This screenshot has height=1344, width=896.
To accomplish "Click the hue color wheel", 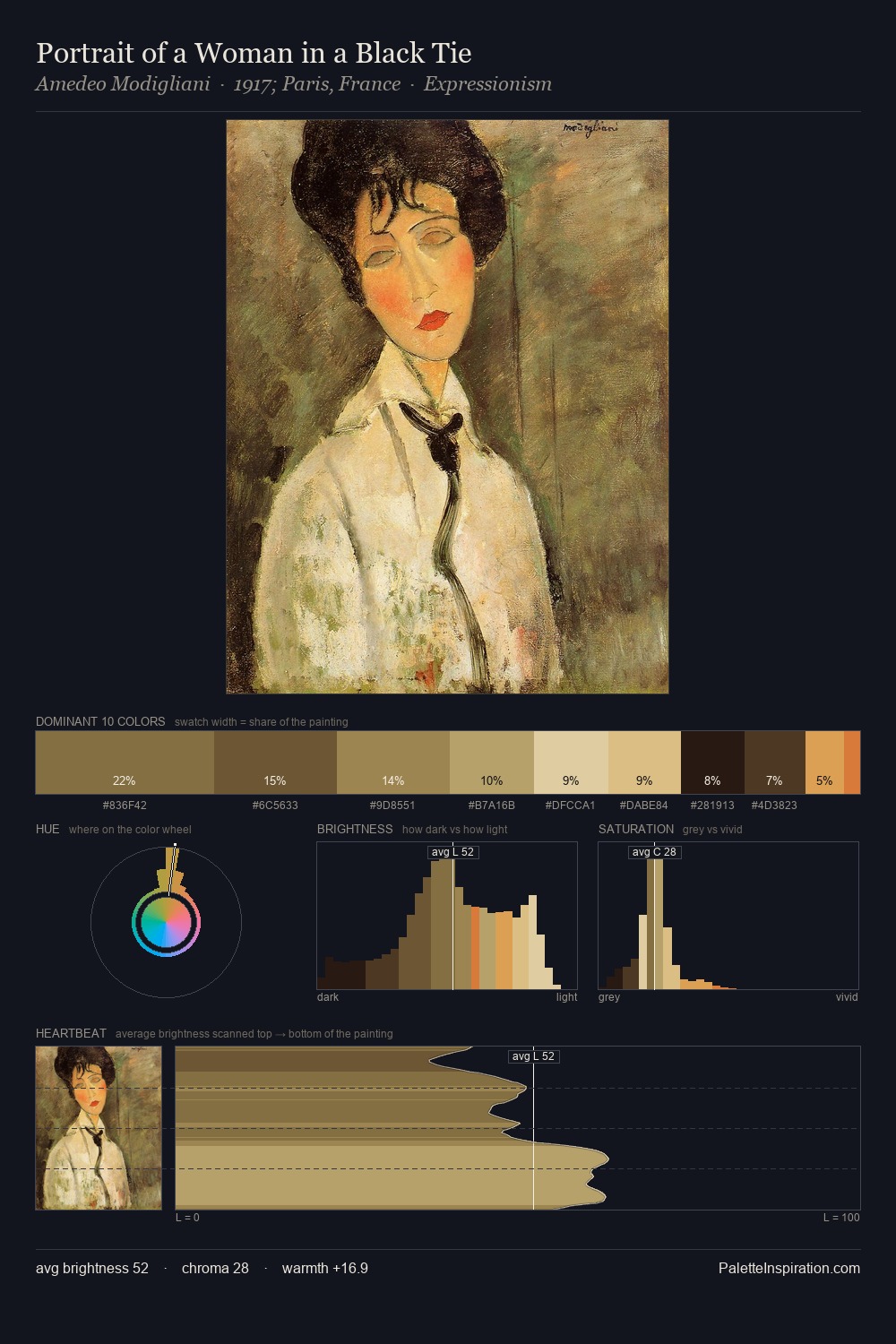I will coord(166,922).
